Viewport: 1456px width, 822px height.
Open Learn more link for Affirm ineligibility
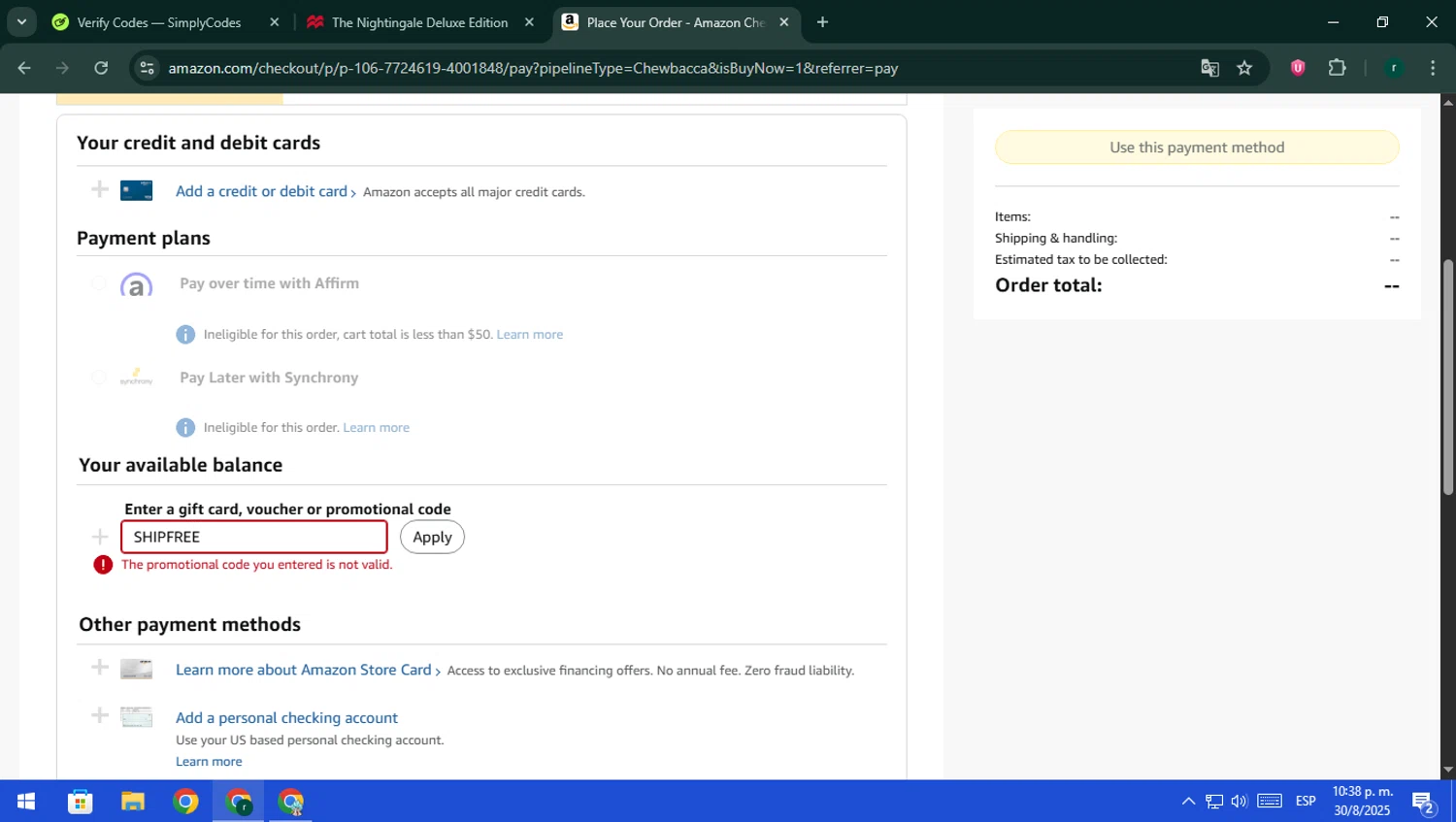coord(530,334)
